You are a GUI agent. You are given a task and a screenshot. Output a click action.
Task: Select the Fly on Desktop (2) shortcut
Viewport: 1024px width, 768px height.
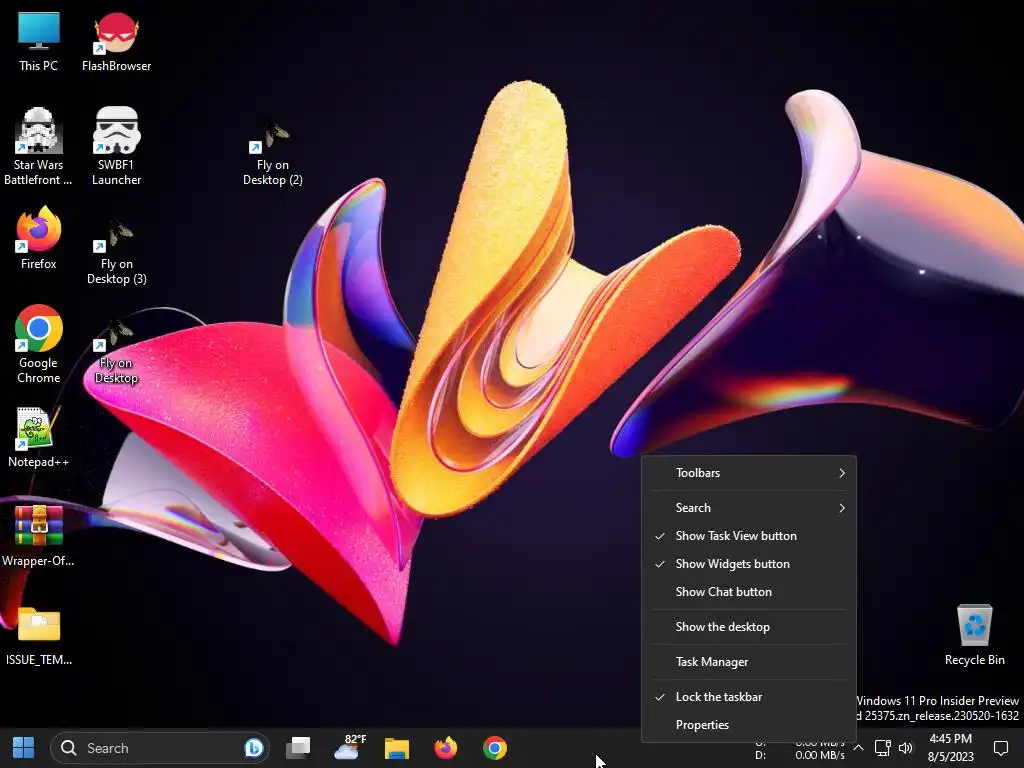(x=273, y=153)
